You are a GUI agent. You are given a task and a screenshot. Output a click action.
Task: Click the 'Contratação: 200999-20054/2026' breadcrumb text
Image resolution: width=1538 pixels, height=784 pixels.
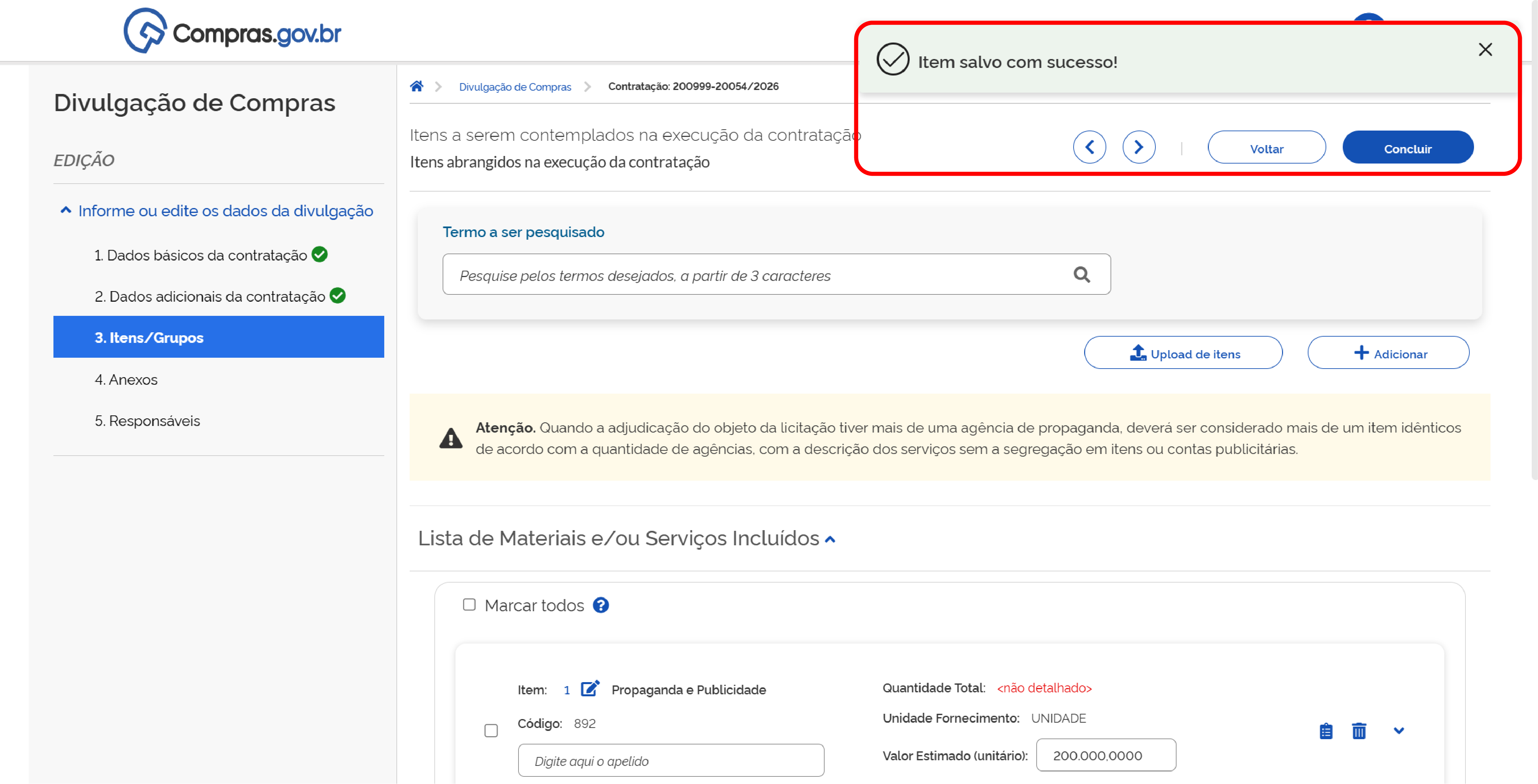693,86
